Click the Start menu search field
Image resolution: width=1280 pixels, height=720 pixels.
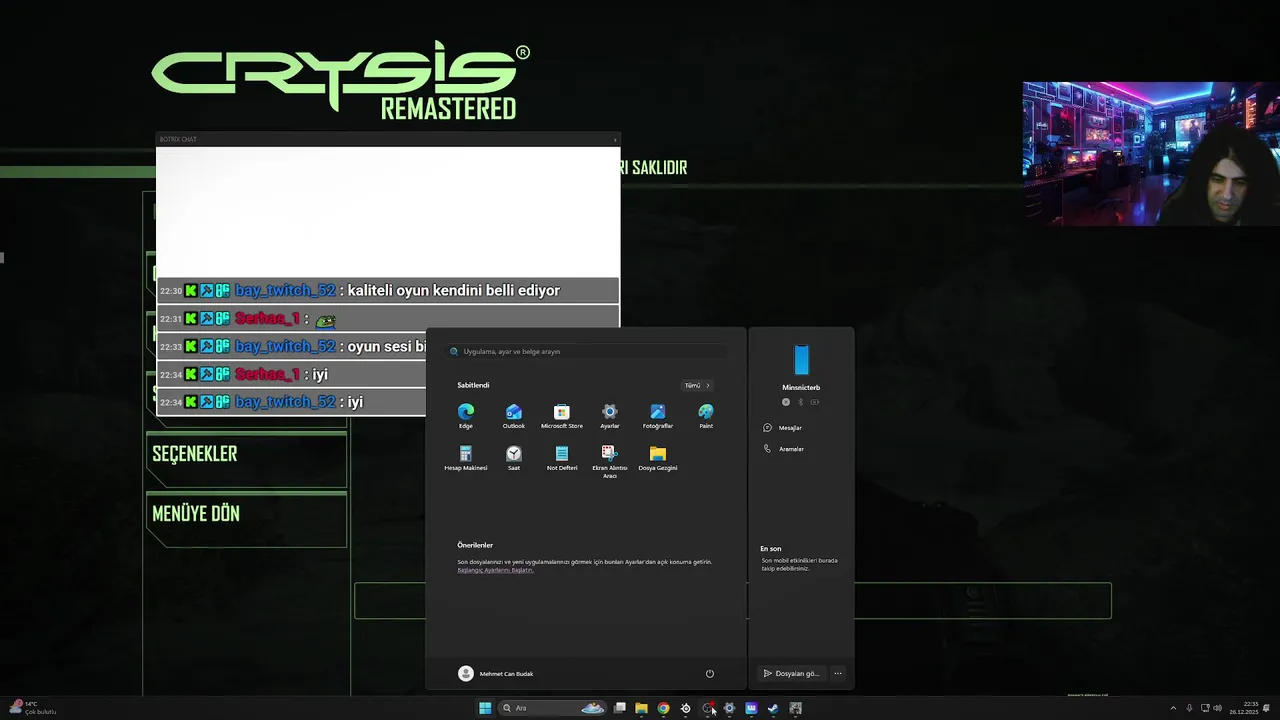tap(587, 352)
